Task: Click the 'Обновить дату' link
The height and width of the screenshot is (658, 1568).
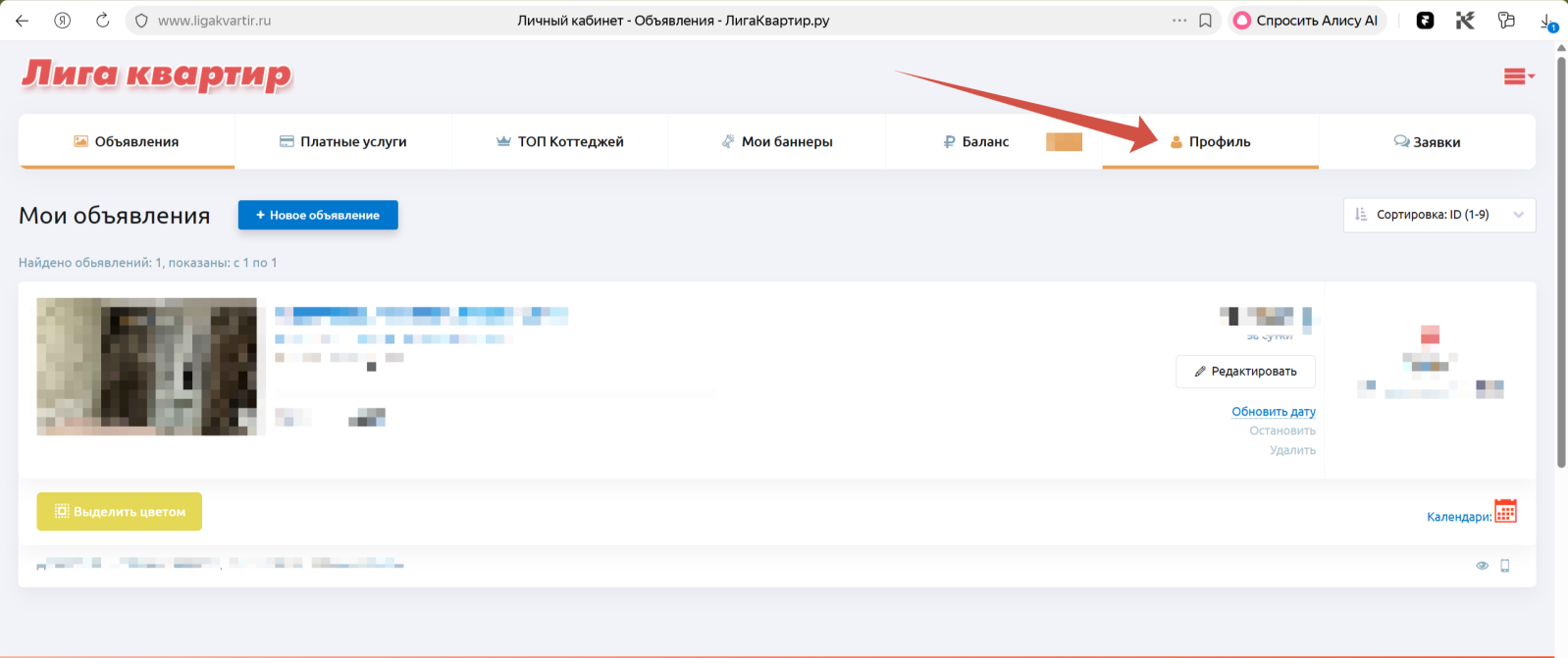Action: pos(1274,412)
